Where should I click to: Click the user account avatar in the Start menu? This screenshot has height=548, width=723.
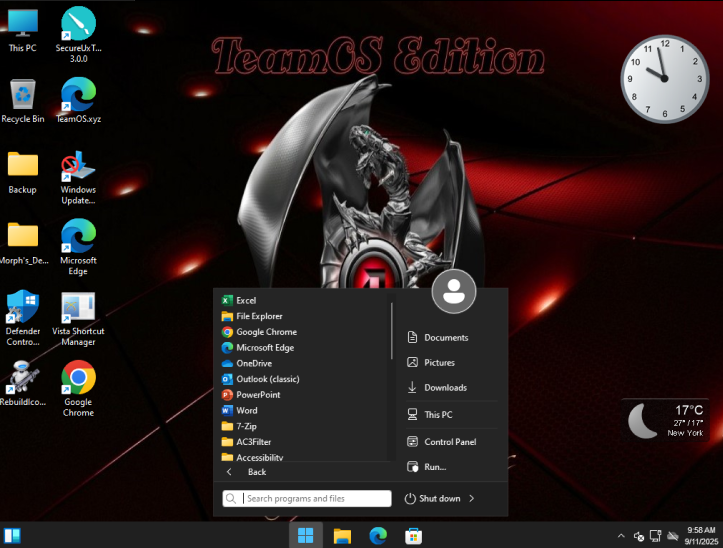[x=454, y=292]
